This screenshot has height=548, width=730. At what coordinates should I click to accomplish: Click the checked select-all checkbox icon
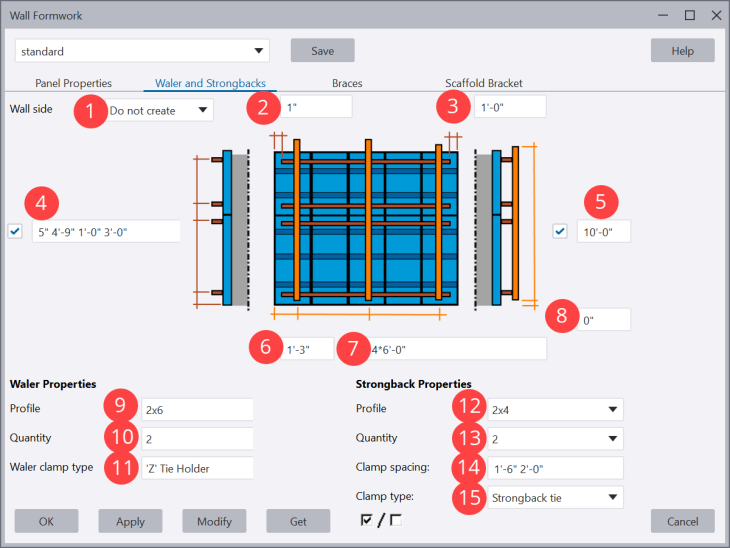pos(367,520)
